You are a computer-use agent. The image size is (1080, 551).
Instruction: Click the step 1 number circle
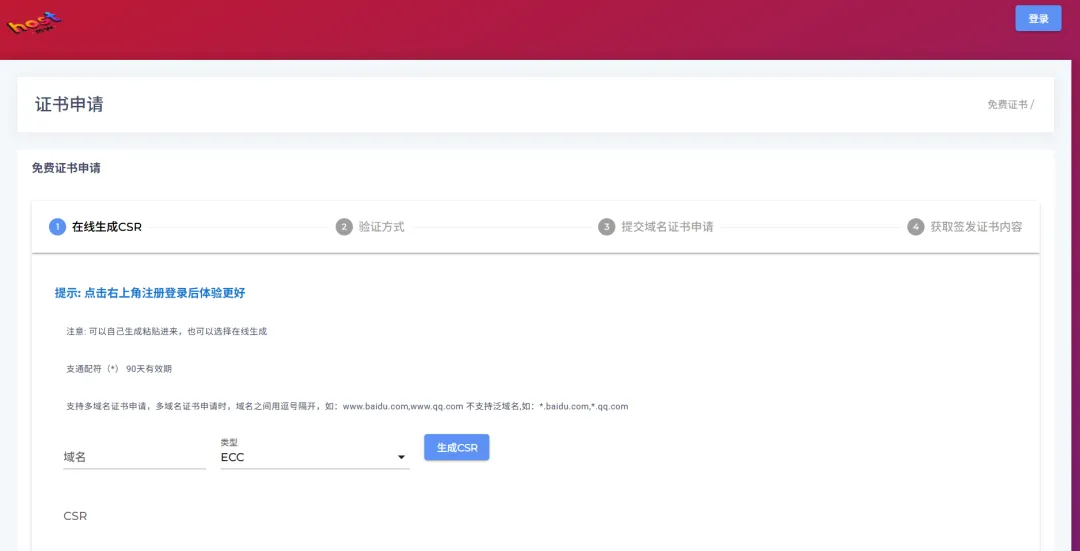pos(57,227)
